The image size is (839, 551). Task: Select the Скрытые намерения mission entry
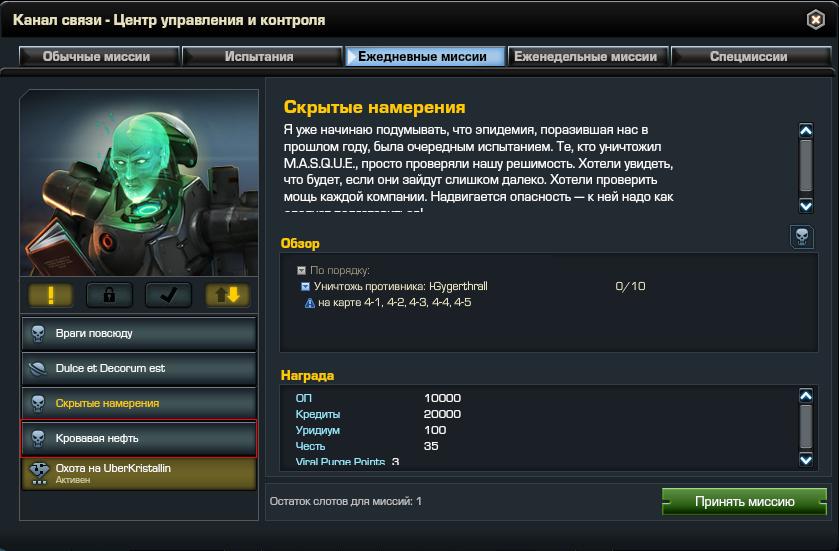139,403
